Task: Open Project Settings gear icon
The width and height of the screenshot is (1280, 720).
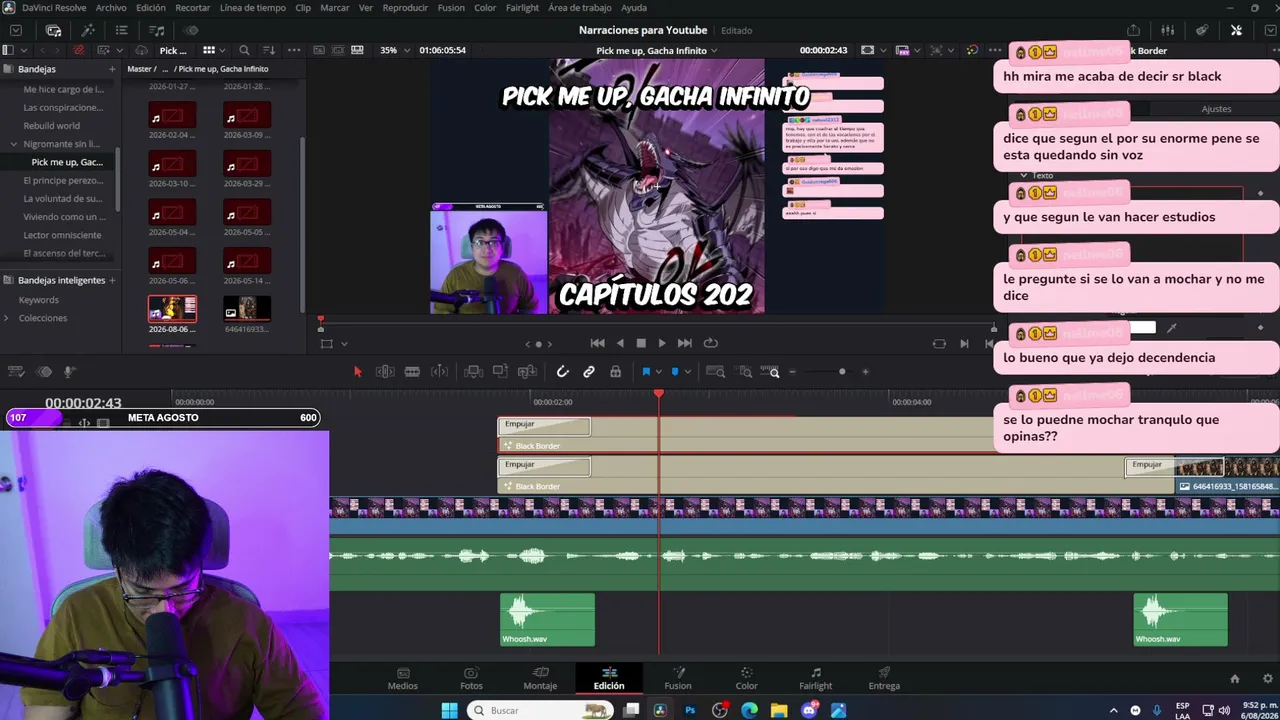Action: [1265, 678]
